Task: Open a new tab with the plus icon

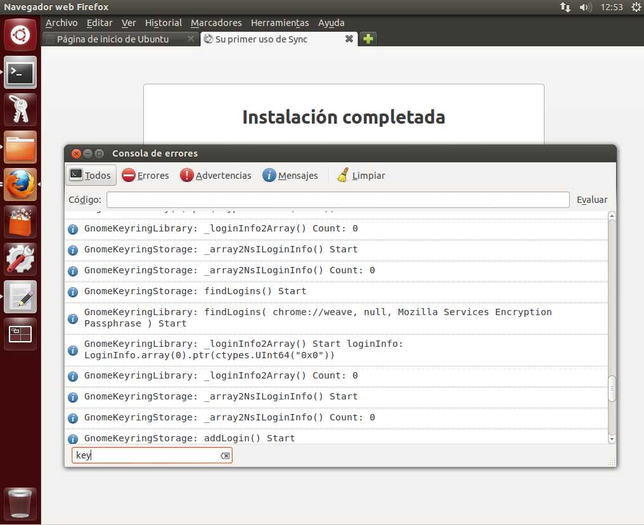Action: pos(368,39)
